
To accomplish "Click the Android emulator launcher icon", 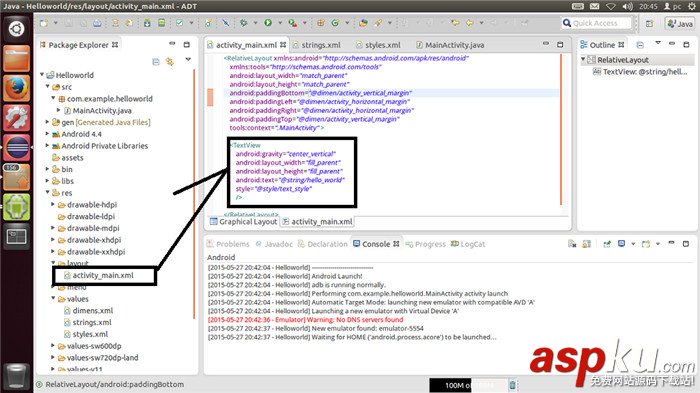I will coord(17,207).
